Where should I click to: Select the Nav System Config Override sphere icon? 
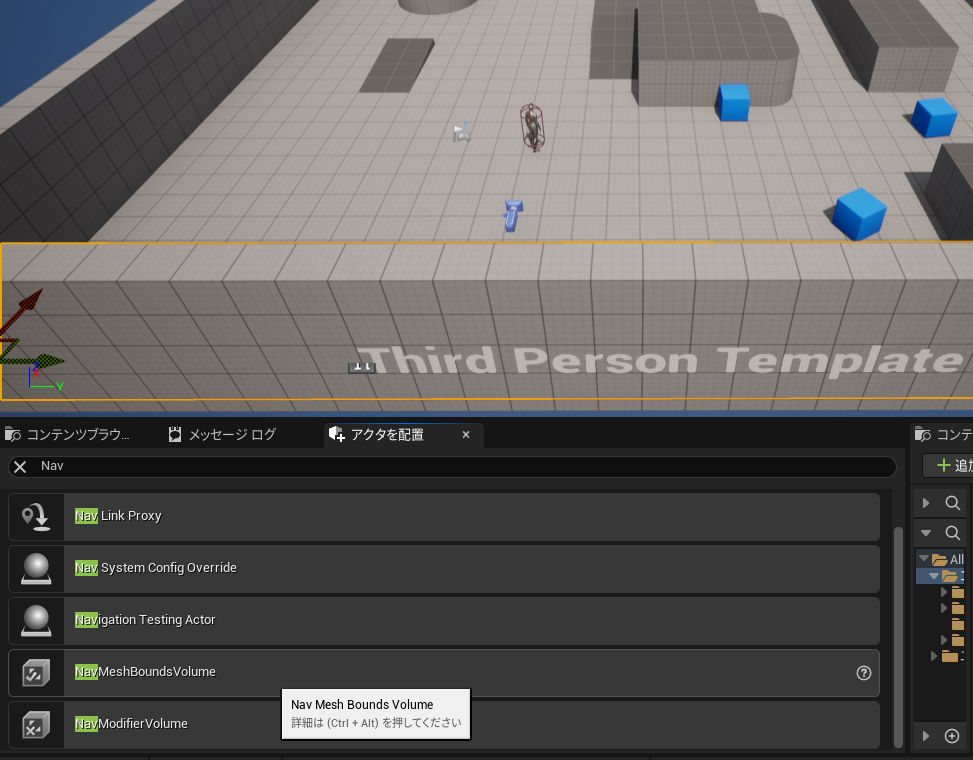point(36,569)
